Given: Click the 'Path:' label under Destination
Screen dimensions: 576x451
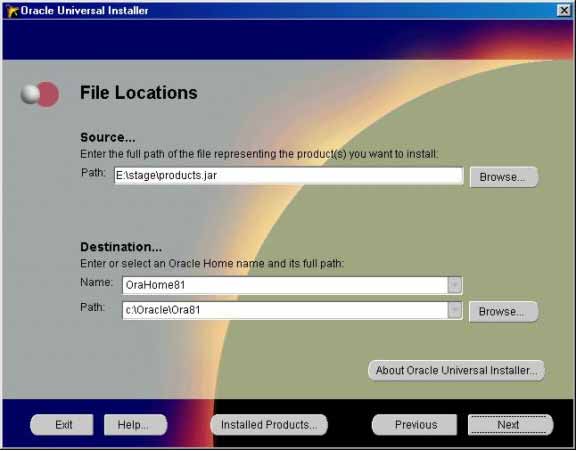Looking at the screenshot, I should pyautogui.click(x=92, y=307).
